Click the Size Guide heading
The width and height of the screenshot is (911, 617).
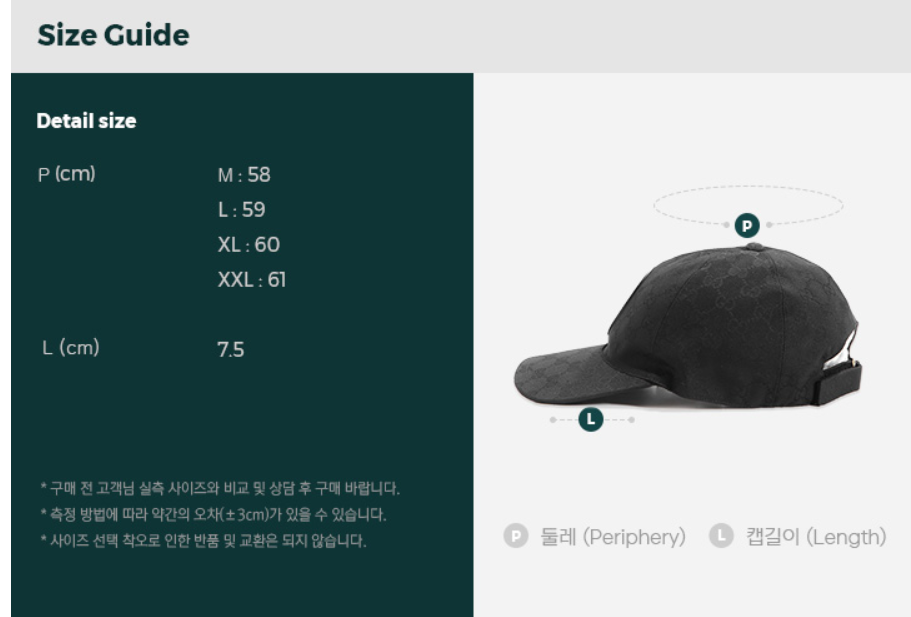click(x=113, y=35)
